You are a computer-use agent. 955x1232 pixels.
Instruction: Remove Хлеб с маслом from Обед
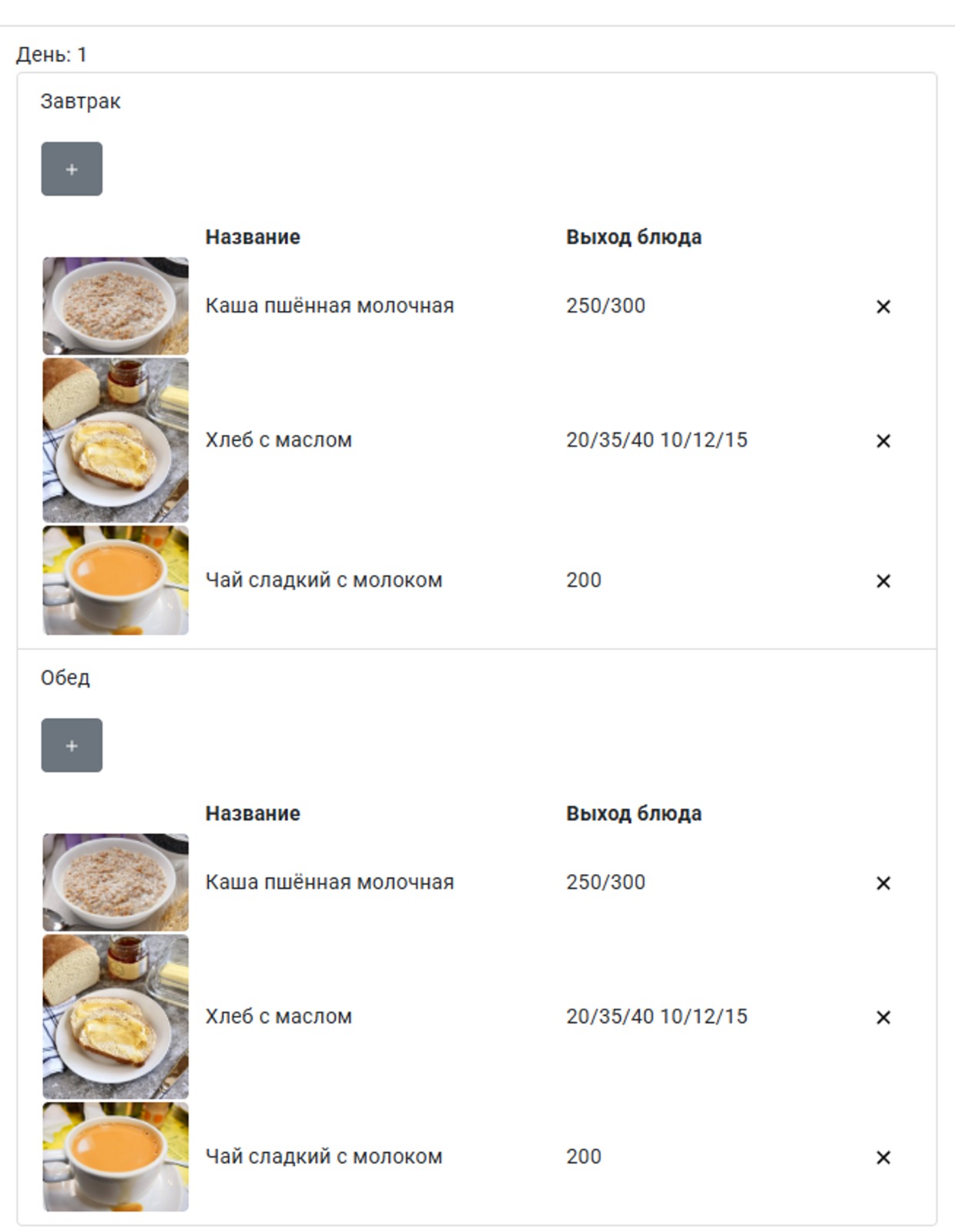(883, 1017)
